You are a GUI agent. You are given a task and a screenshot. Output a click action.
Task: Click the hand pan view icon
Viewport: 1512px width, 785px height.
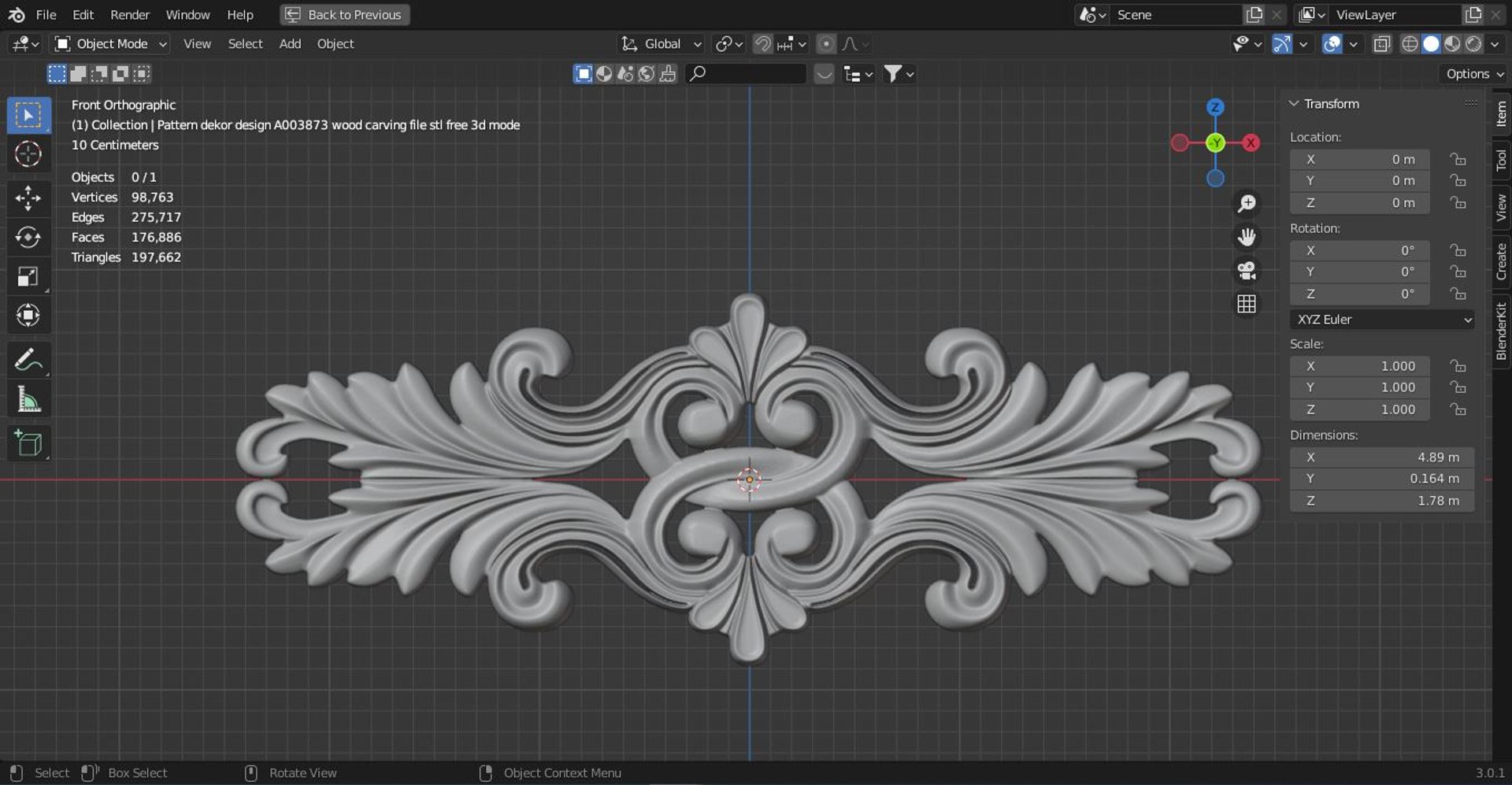1247,237
